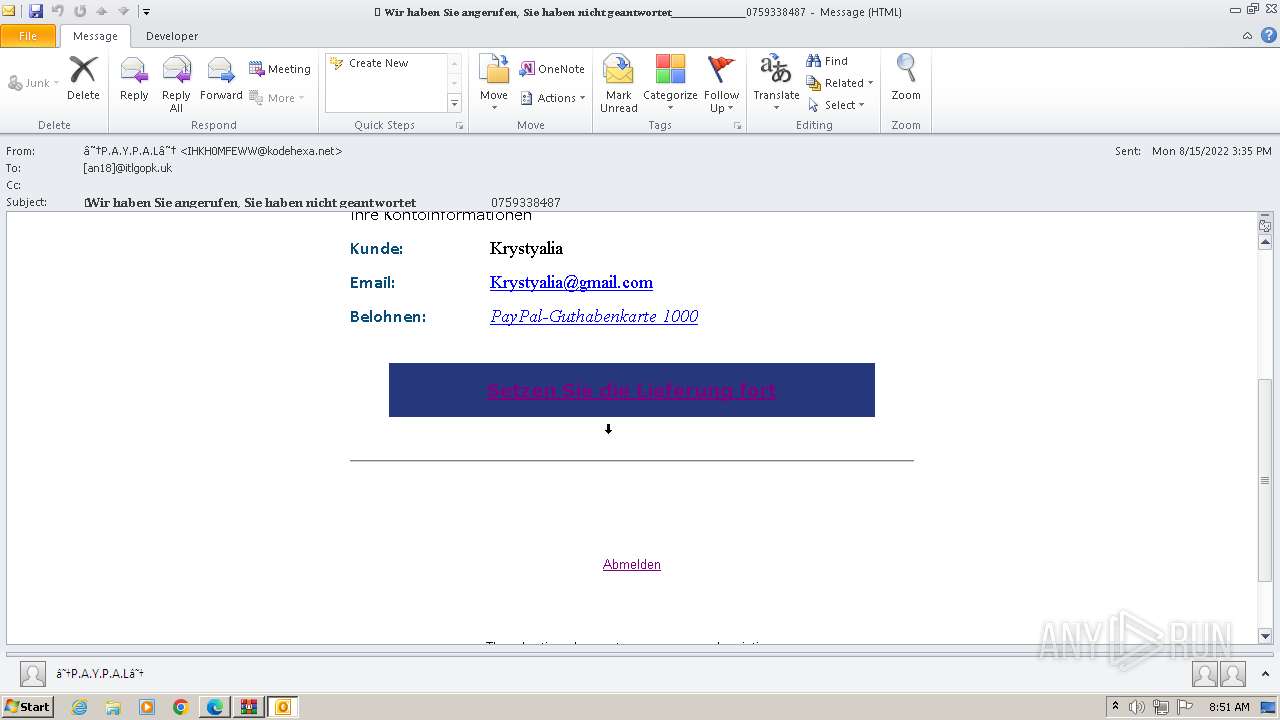Open the Categorize color menu
Screen dimensions: 1280x720
coord(670,83)
